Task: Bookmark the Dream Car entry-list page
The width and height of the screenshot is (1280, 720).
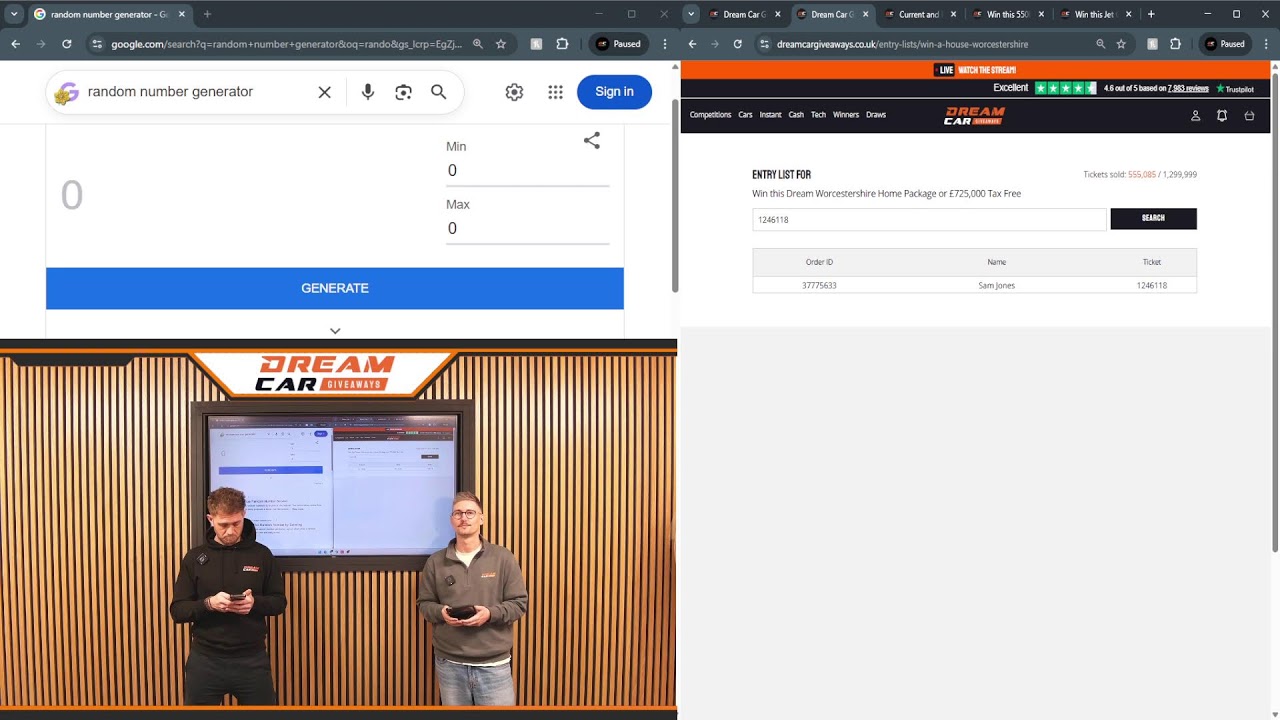Action: (1121, 44)
